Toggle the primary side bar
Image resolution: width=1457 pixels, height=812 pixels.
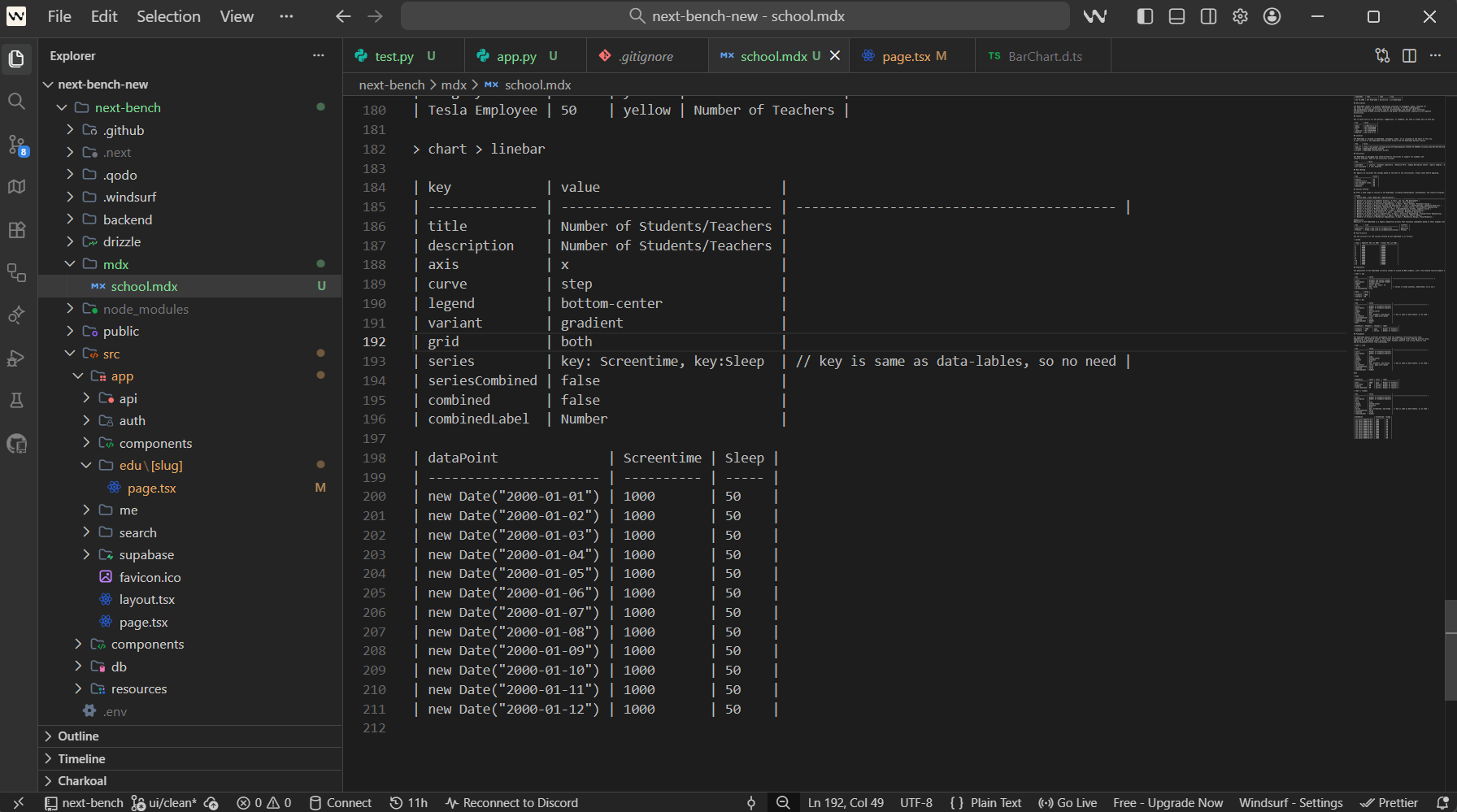tap(1145, 16)
